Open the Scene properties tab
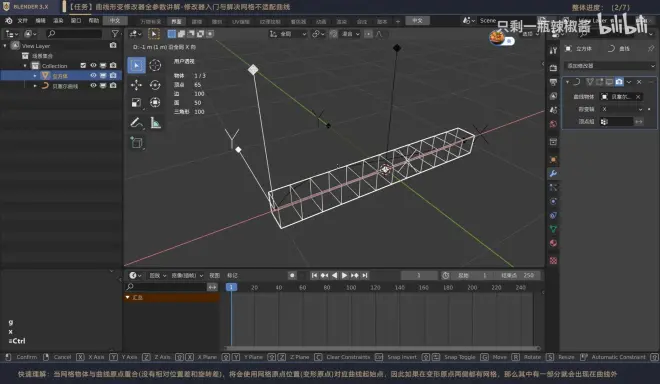Viewport: 660px width, 384px height. pos(554,110)
